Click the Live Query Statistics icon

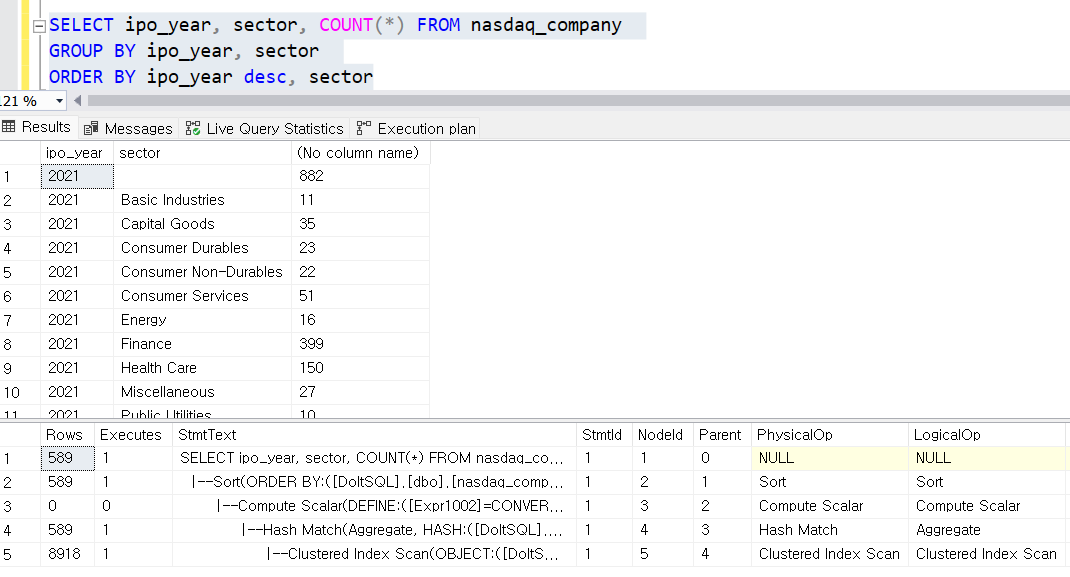[193, 128]
